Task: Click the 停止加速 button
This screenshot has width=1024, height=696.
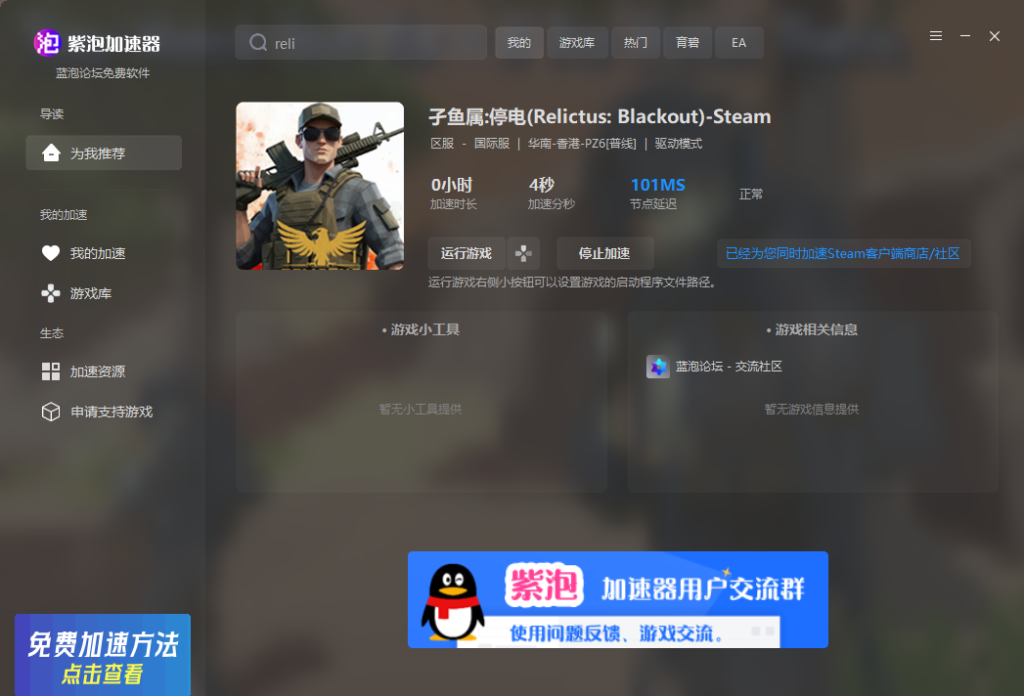Action: 605,253
